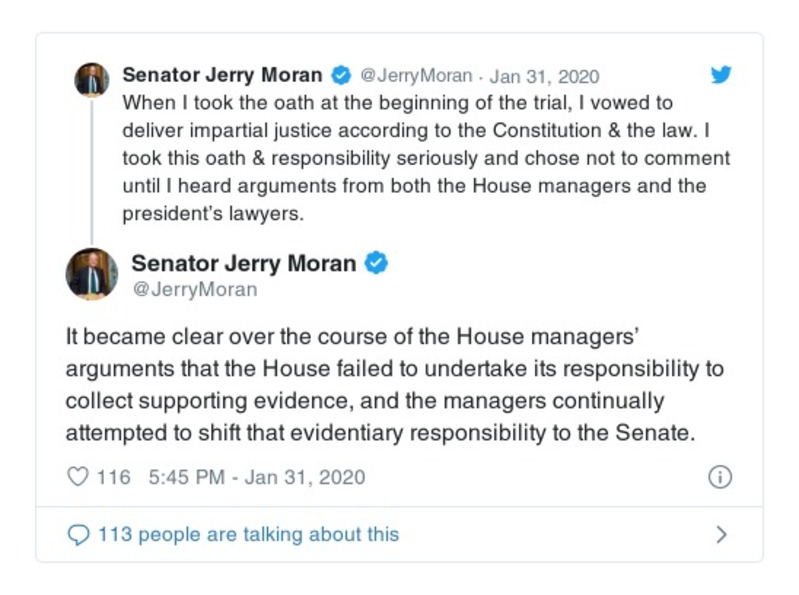The height and width of the screenshot is (595, 799).
Task: Open the small avatar in the top tweet
Action: pyautogui.click(x=91, y=79)
